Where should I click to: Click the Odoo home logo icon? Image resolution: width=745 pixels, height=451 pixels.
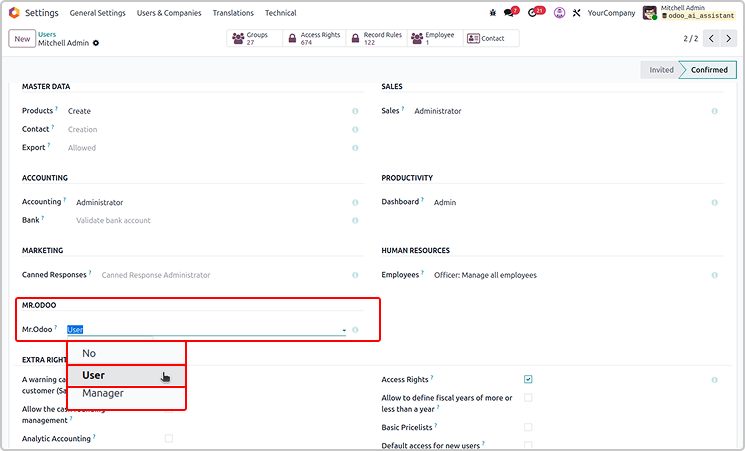pos(14,13)
